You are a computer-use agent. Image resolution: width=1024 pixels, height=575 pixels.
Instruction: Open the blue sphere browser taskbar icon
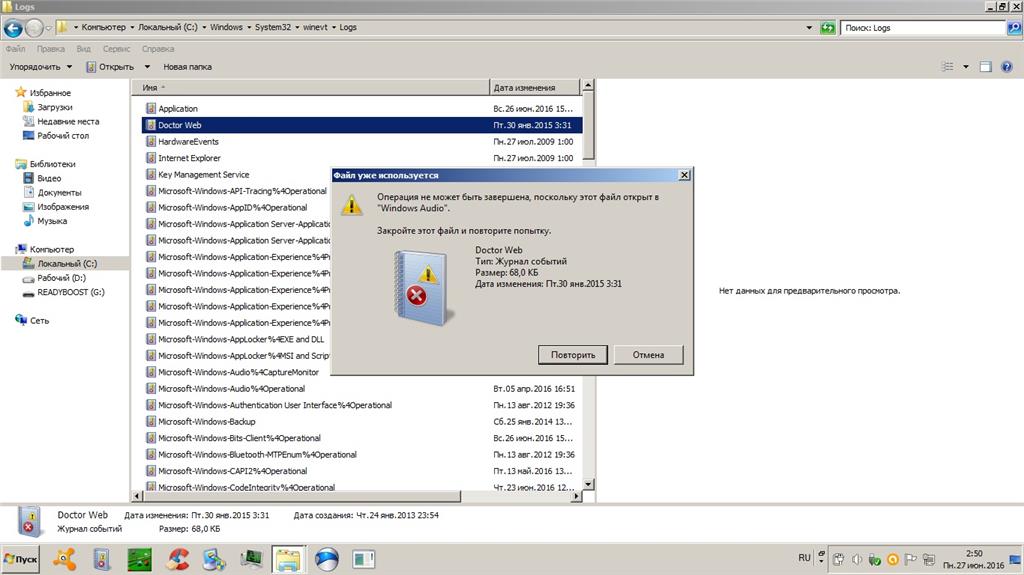point(327,559)
